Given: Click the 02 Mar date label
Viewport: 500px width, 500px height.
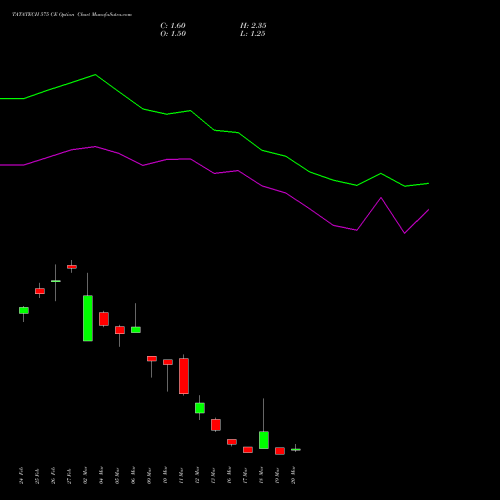Looking at the screenshot, I should click(85, 475).
